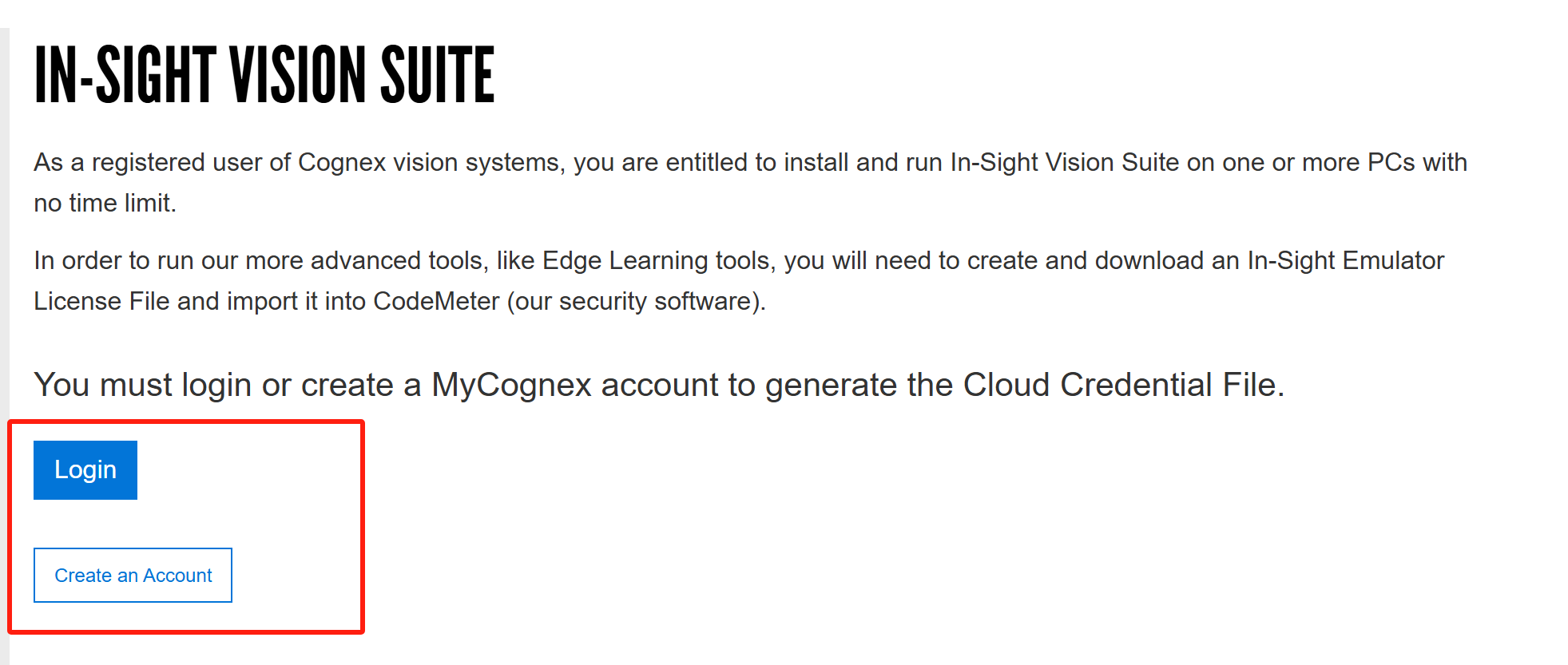
Task: Click the word PCs in first paragraph
Action: 1391,162
